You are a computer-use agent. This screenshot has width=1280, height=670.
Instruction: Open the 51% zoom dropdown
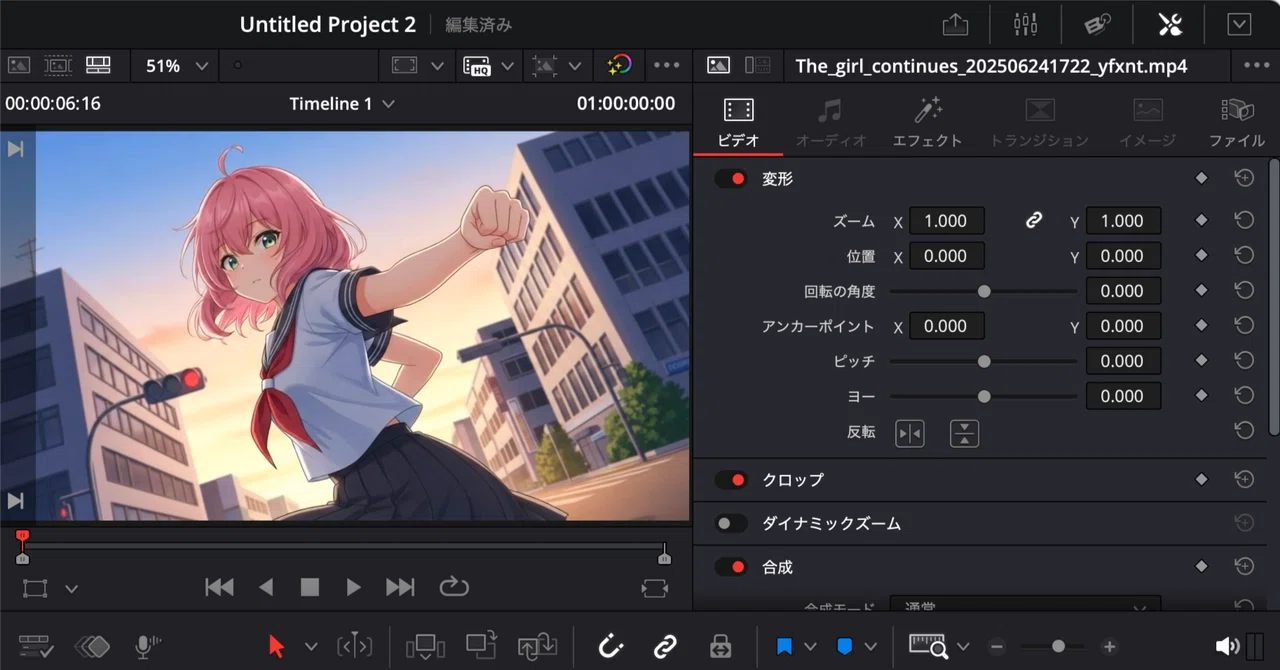pos(178,66)
